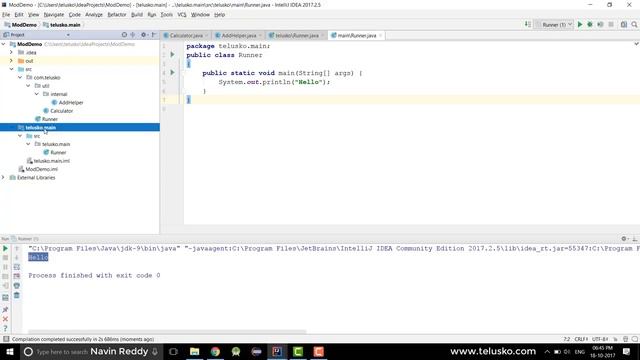Open the Refactor menu
Viewport: 640px width, 360px height.
click(x=117, y=15)
